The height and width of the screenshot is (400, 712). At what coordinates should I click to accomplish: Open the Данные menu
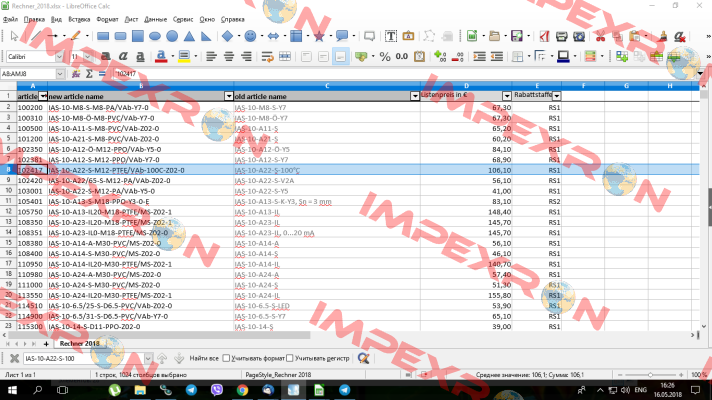click(155, 19)
